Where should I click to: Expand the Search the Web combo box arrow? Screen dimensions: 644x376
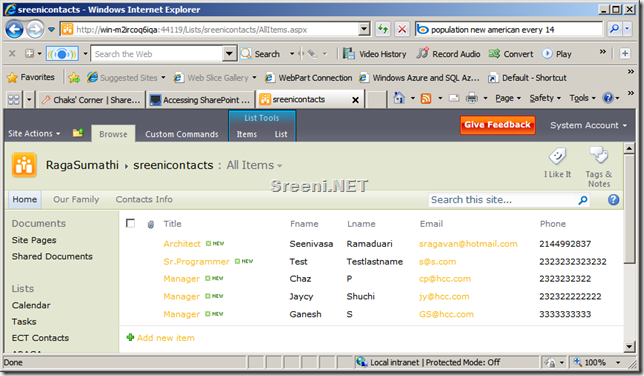coord(229,53)
